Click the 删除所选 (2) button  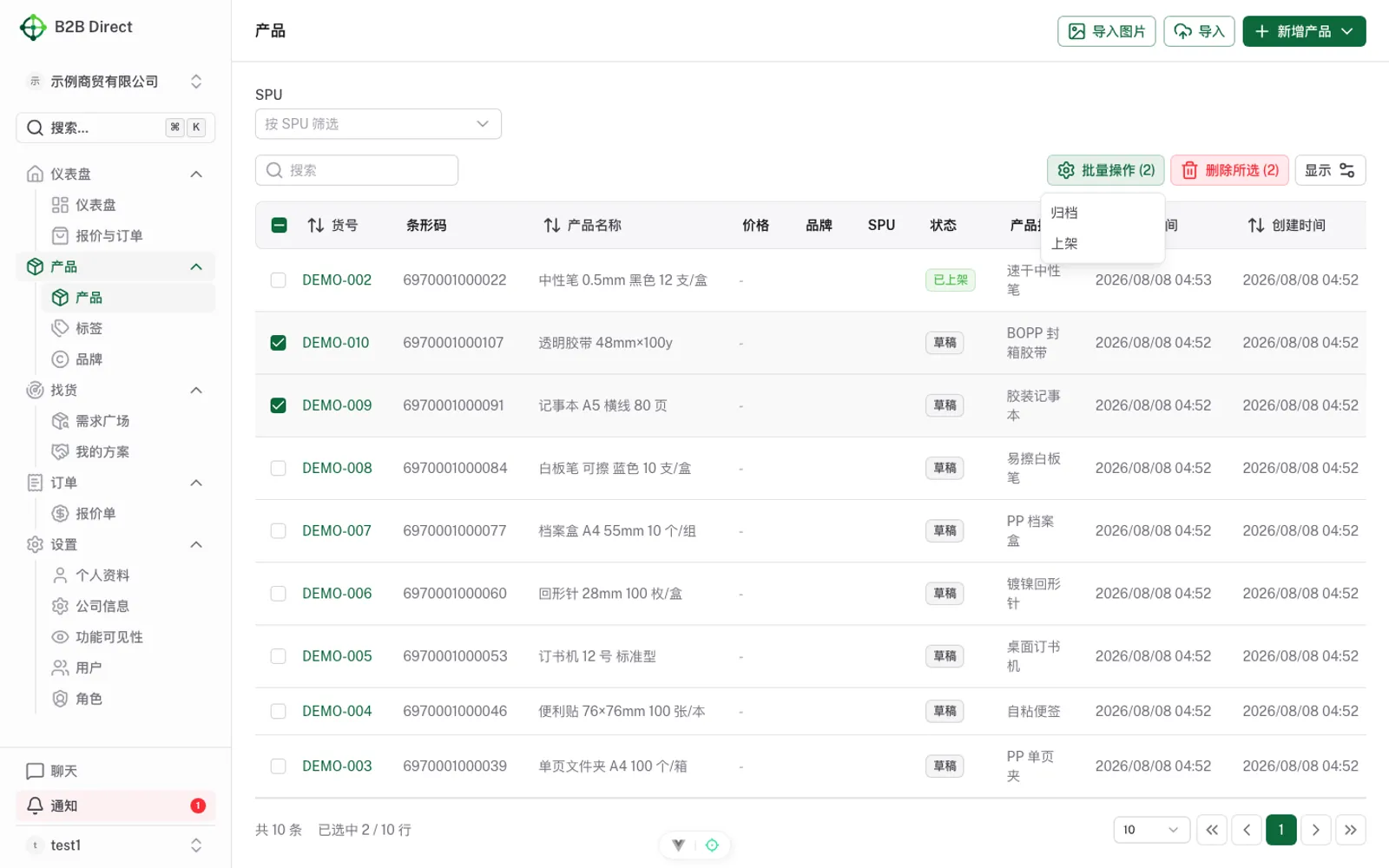[x=1229, y=170]
